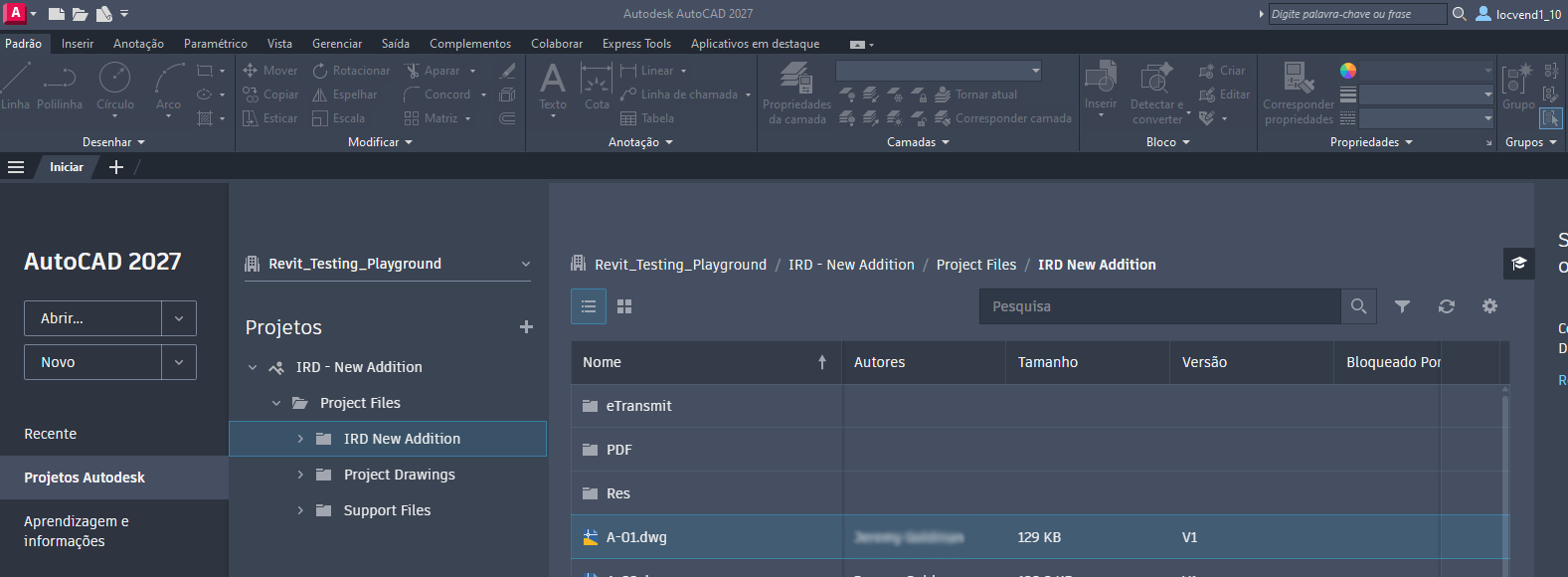Click the Abrir... button
The height and width of the screenshot is (577, 1568).
coord(92,318)
